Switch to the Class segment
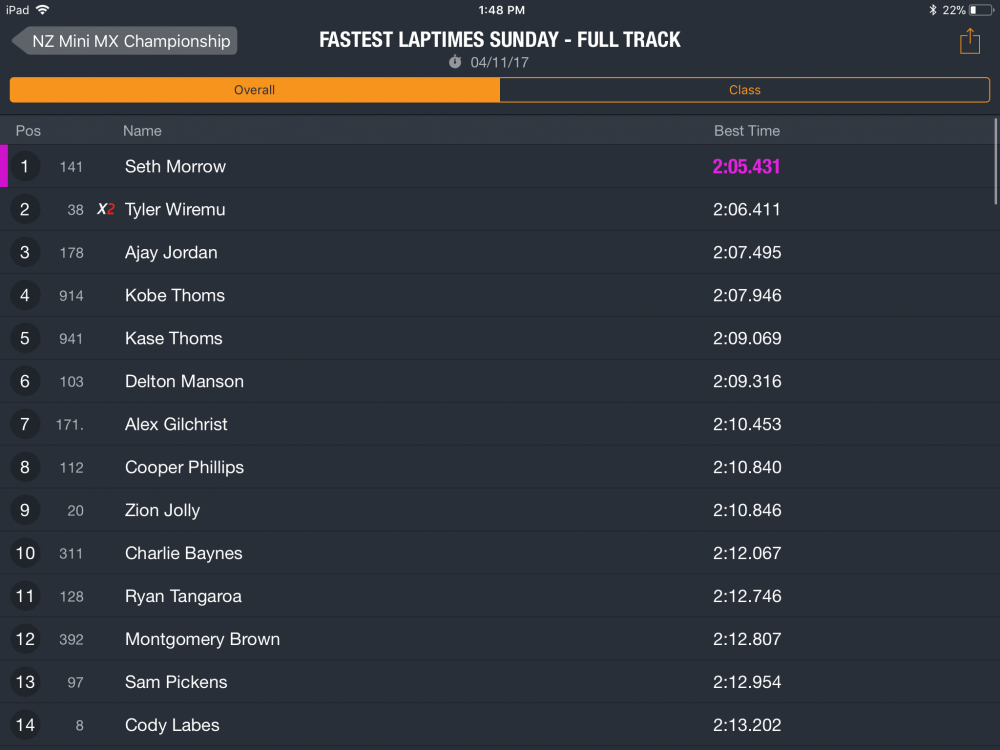The height and width of the screenshot is (750, 1000). [744, 90]
